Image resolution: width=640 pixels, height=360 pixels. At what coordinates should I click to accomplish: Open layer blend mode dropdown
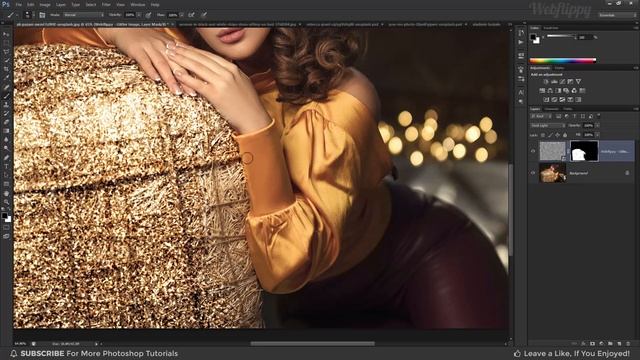coord(548,125)
